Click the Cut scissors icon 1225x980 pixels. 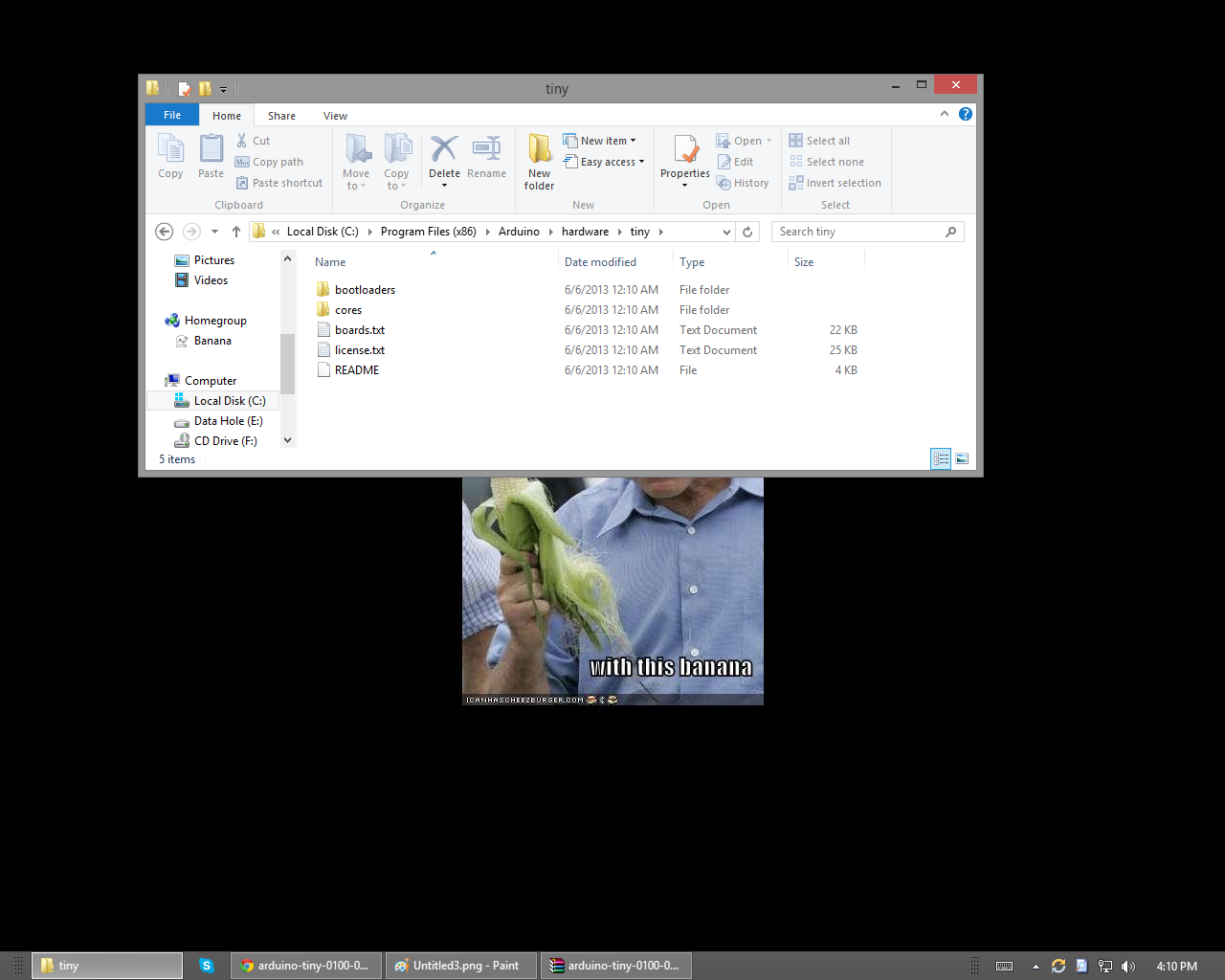[x=242, y=141]
